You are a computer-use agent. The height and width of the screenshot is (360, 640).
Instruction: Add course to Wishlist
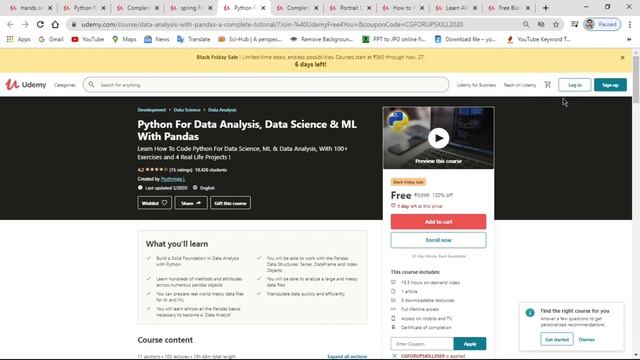pos(155,203)
